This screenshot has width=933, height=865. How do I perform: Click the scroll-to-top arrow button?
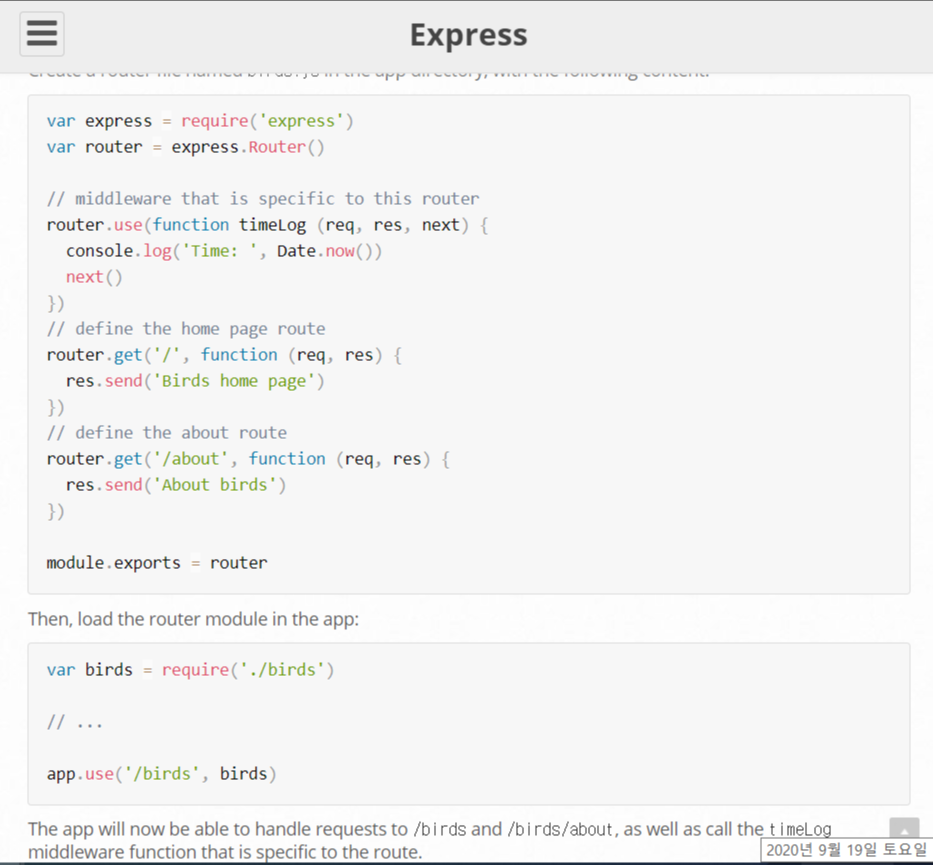[x=904, y=829]
